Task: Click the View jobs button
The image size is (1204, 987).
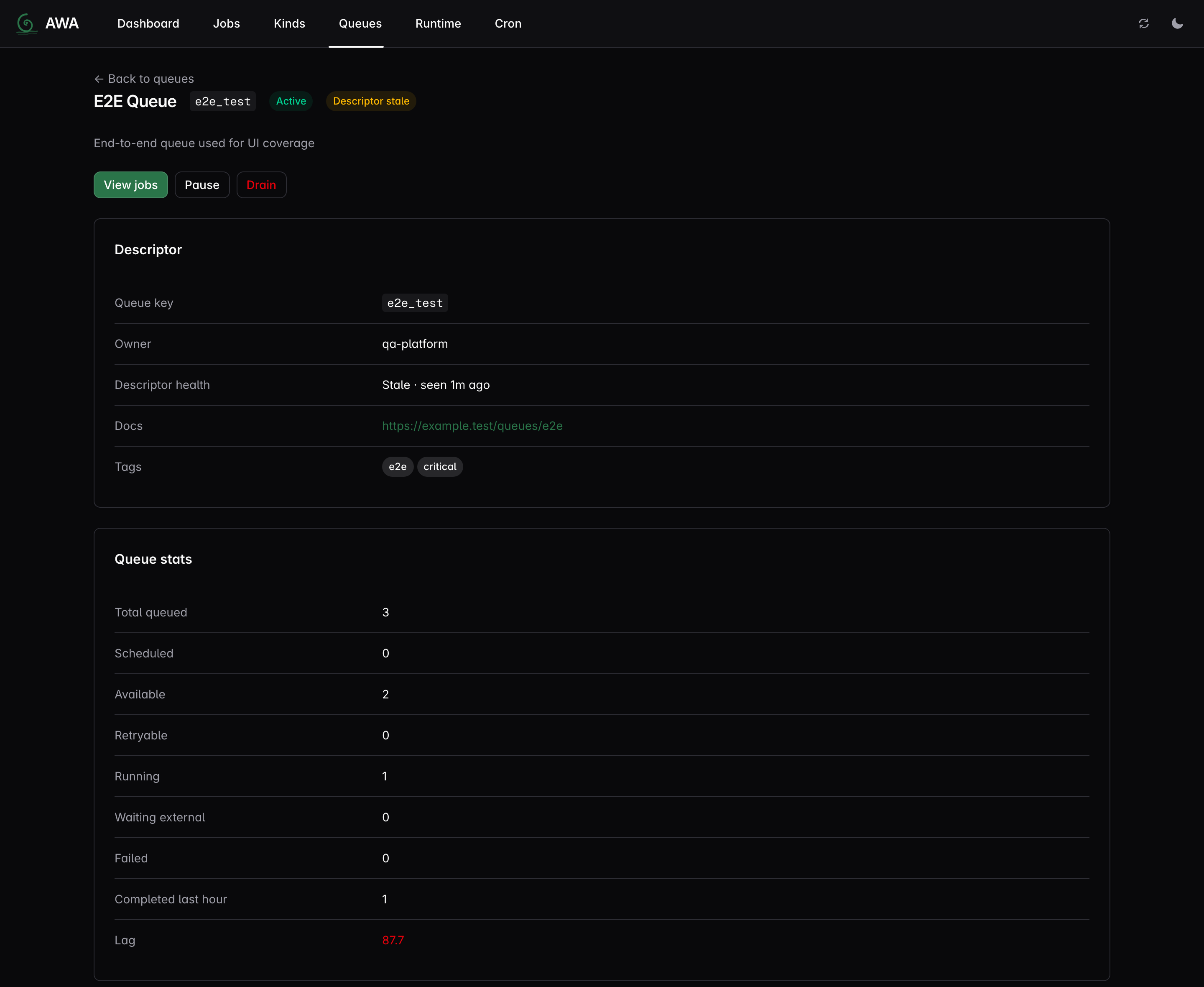Action: click(x=131, y=185)
